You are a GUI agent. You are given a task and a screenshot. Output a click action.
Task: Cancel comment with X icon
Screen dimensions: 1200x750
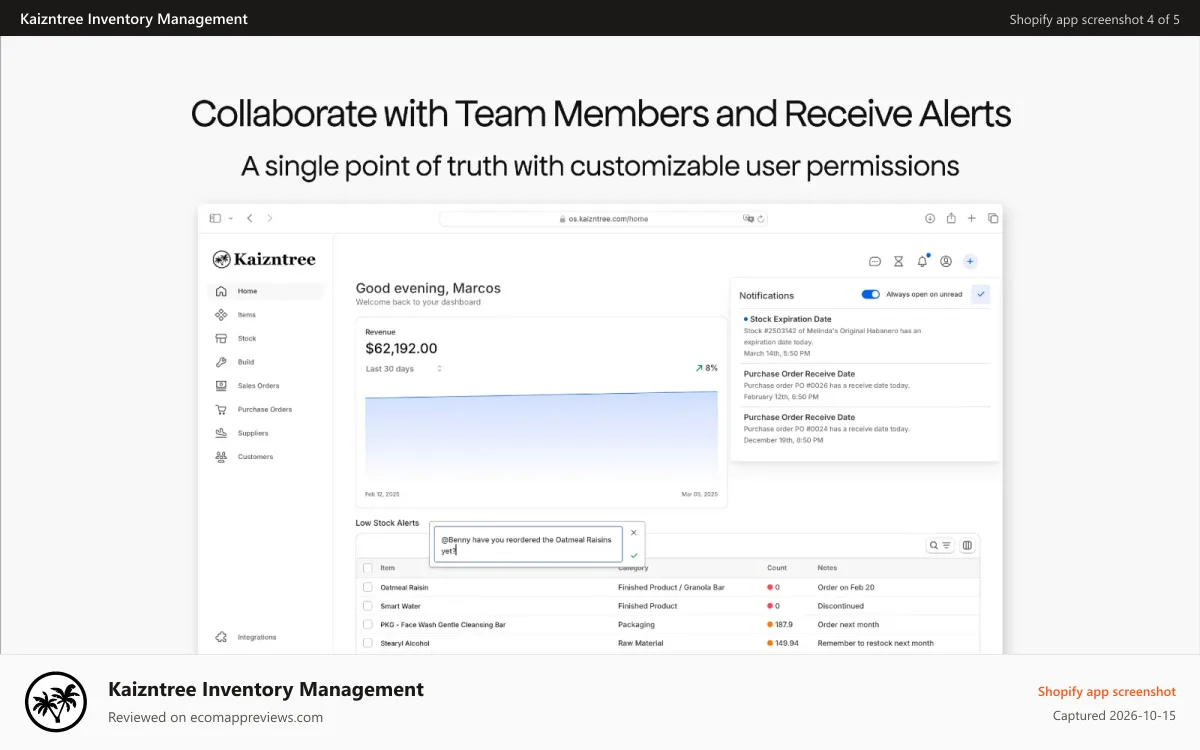click(x=634, y=533)
